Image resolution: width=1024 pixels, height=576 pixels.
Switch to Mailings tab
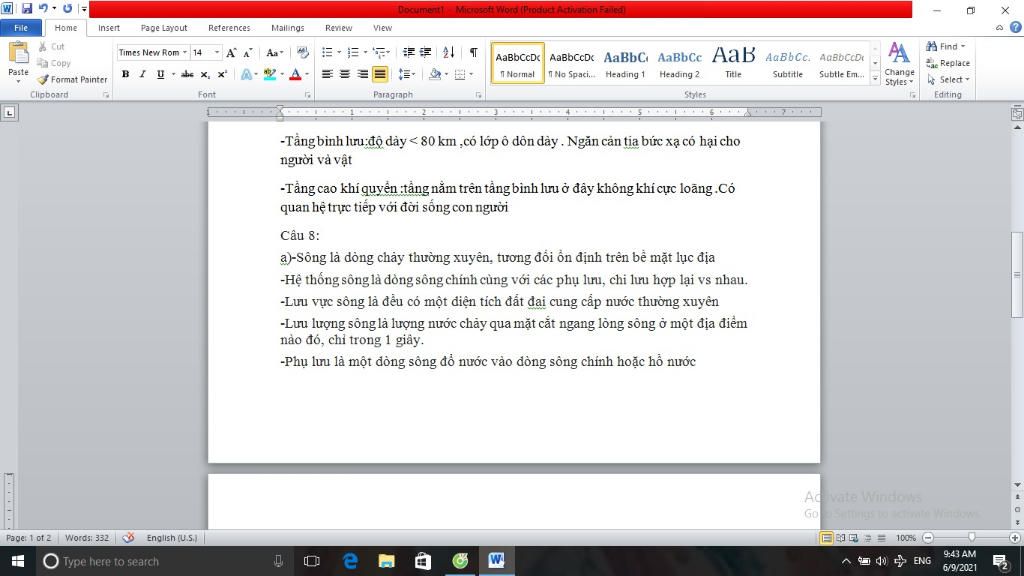tap(287, 28)
